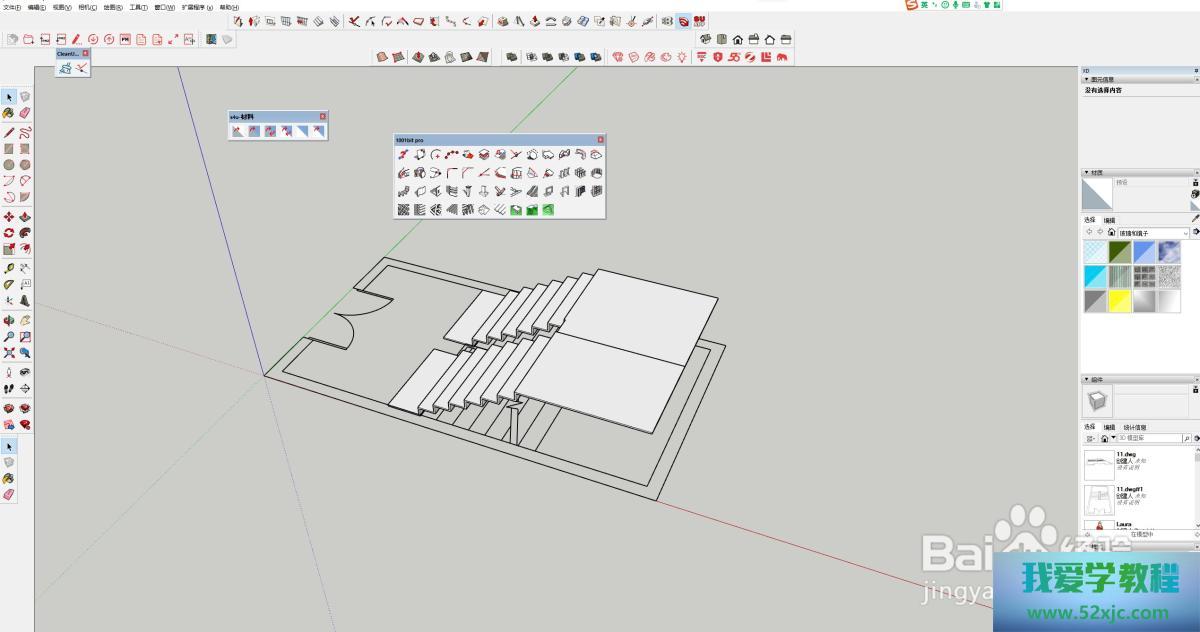Viewport: 1200px width, 632px height.
Task: Select the red Move tool
Action: 9,217
